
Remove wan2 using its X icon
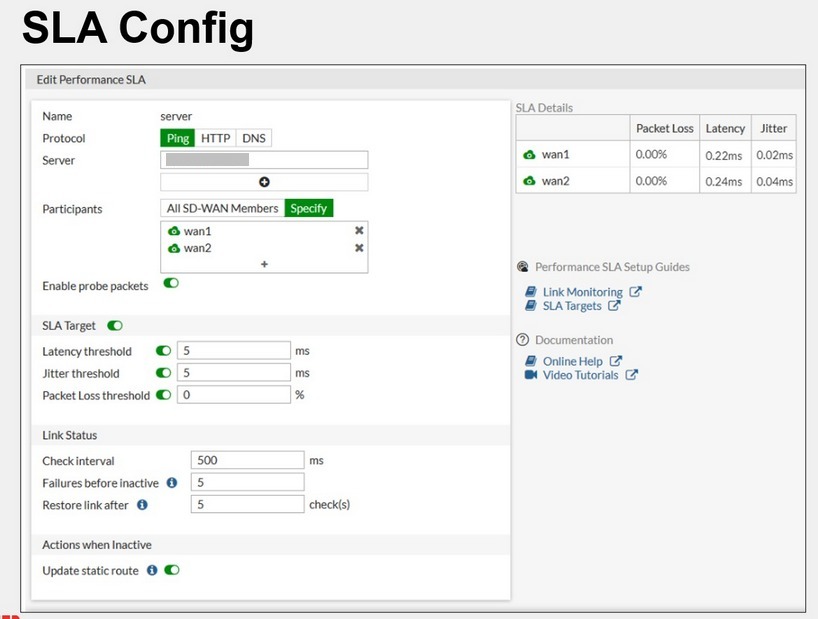pos(359,248)
